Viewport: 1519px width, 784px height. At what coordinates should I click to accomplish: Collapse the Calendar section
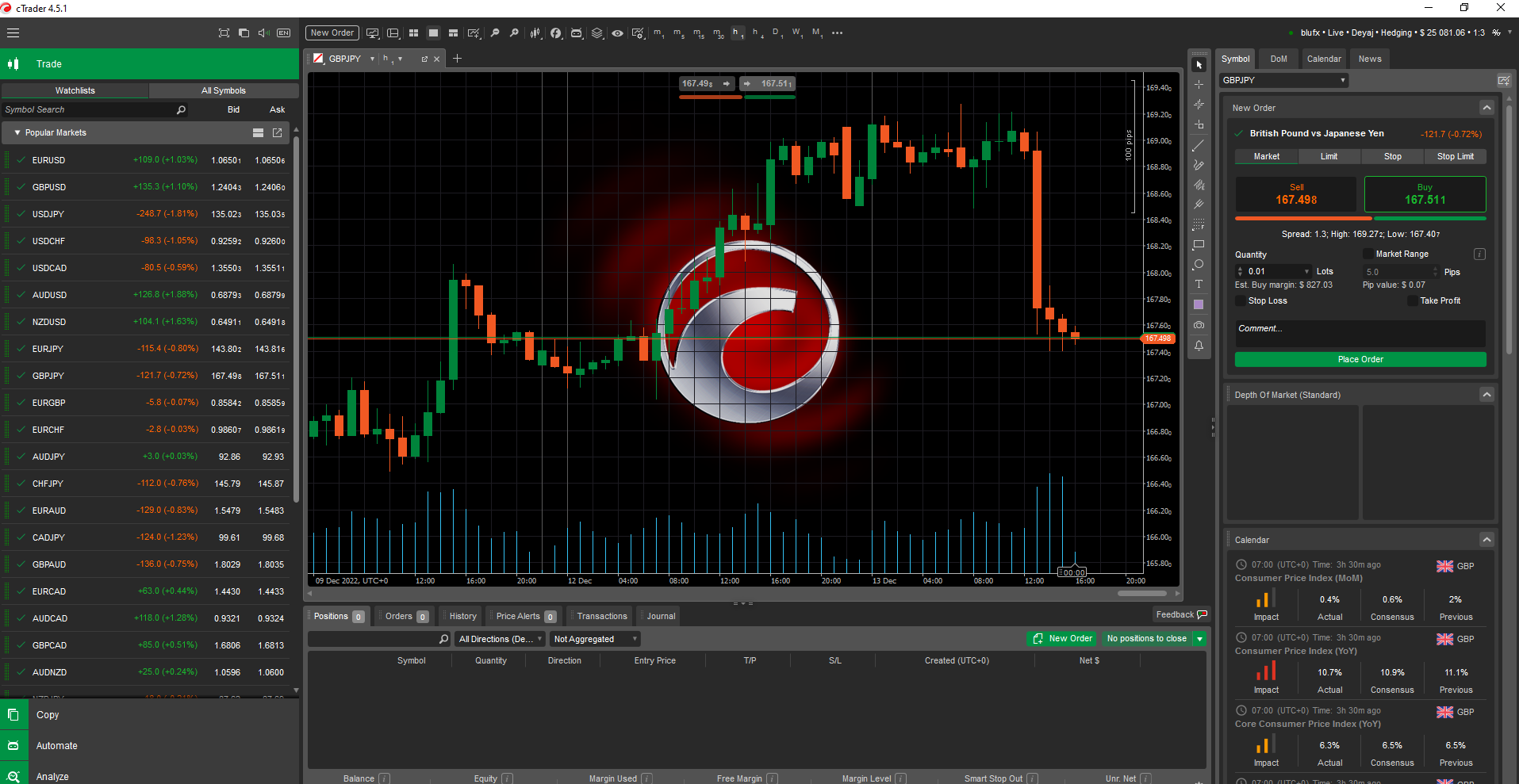coord(1486,540)
